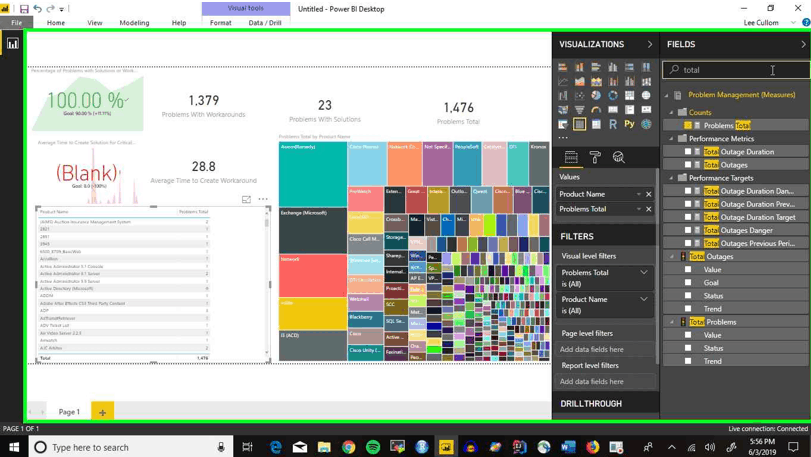Select the Matrix visual
The image size is (811, 457).
point(596,124)
